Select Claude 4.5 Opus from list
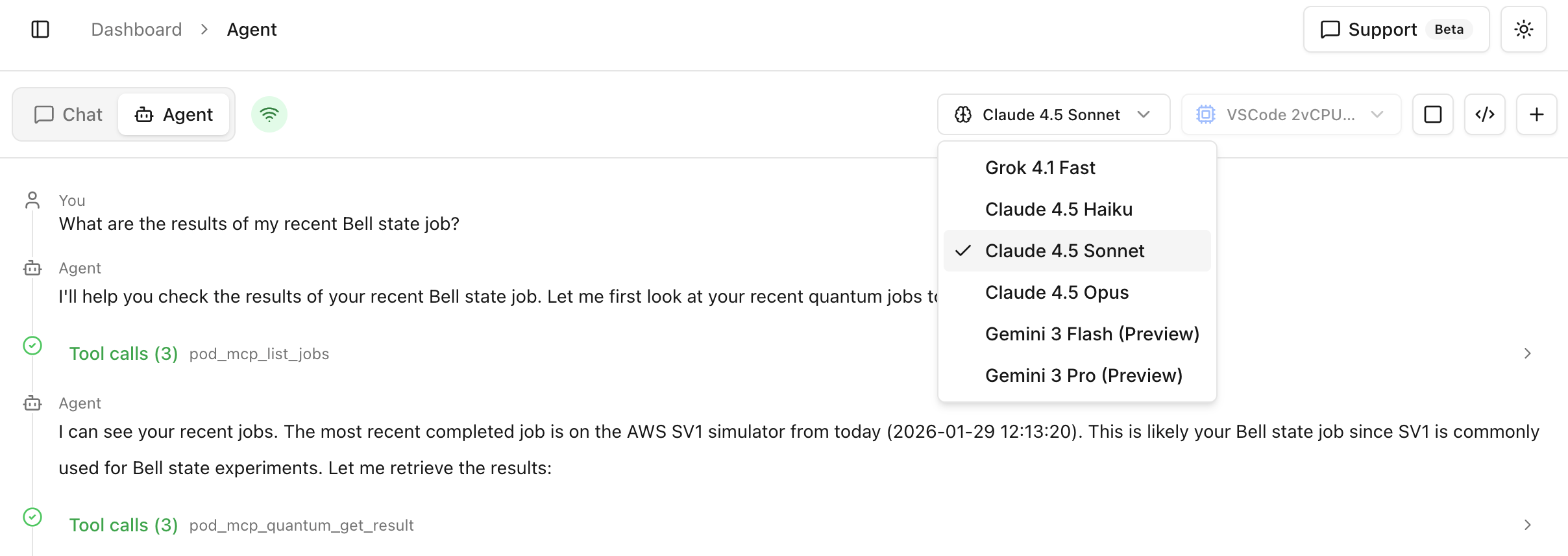Image resolution: width=1568 pixels, height=556 pixels. (1057, 292)
